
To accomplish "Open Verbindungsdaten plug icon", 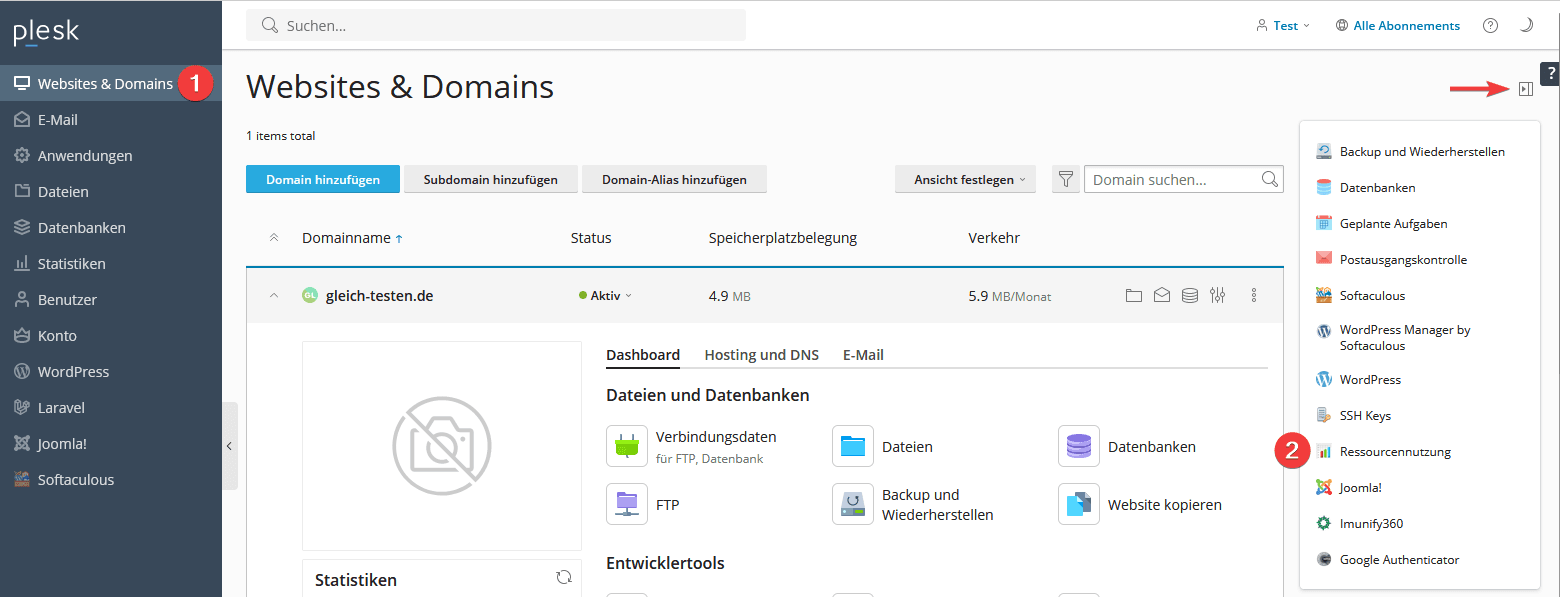I will point(627,446).
